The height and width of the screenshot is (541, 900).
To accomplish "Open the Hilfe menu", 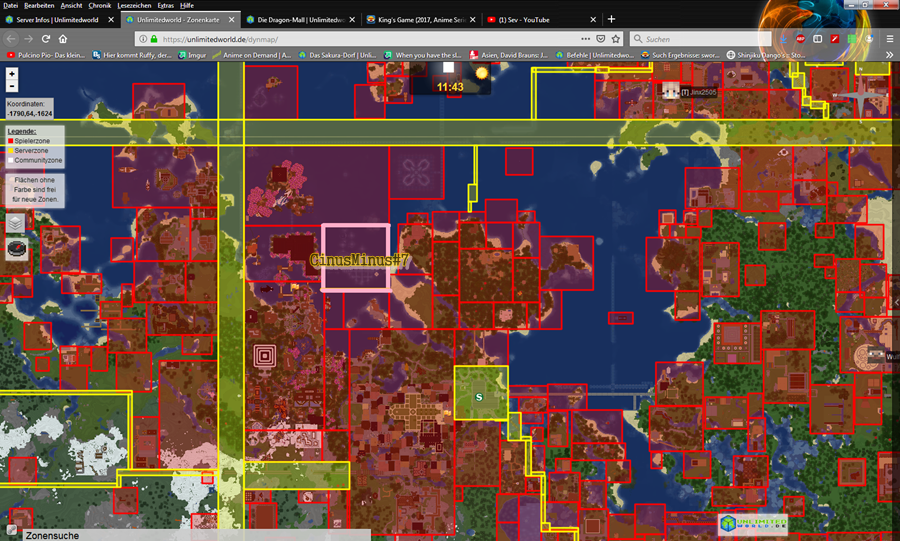I will pos(187,5).
